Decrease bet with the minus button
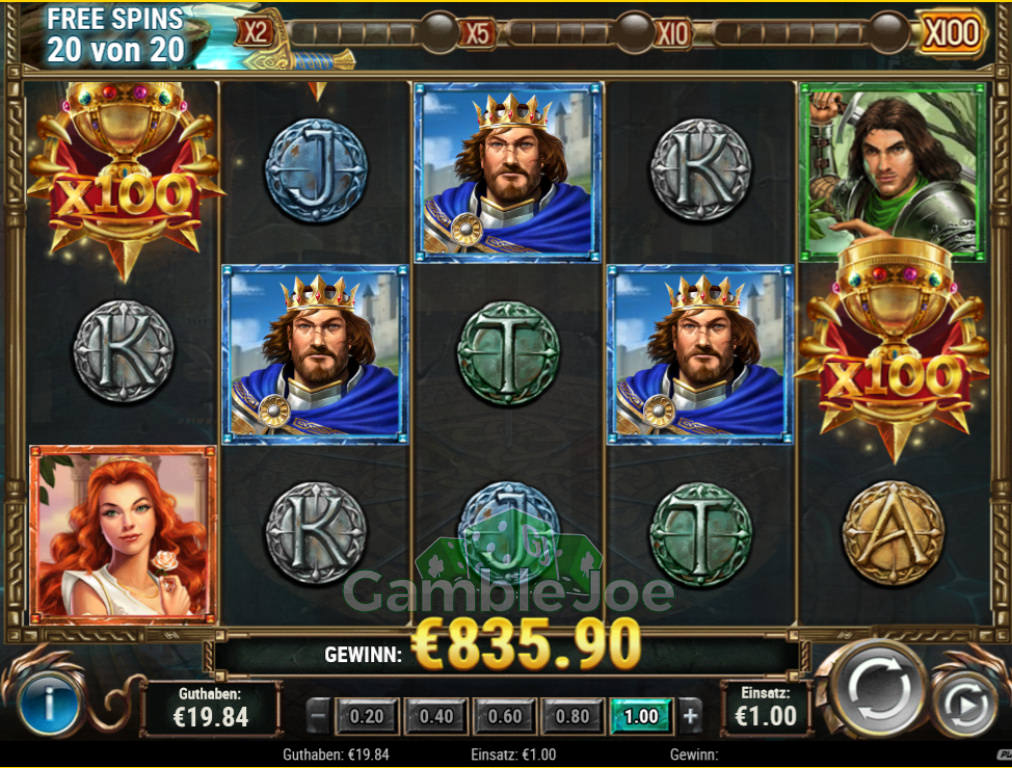This screenshot has height=768, width=1012. 318,716
